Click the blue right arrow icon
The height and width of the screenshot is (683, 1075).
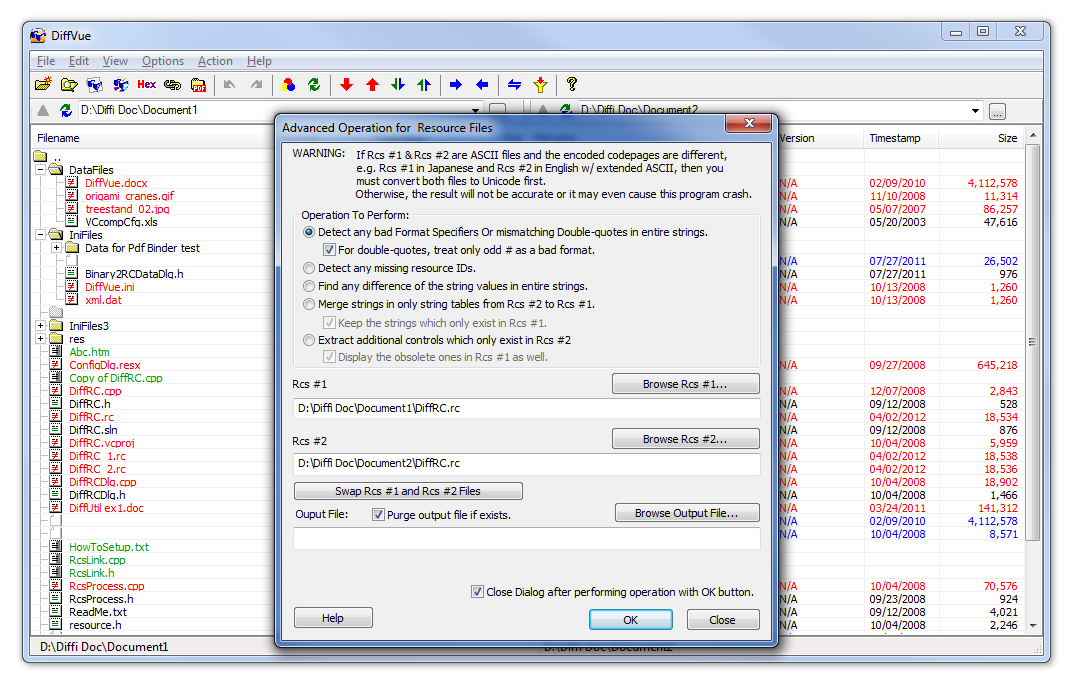(456, 84)
